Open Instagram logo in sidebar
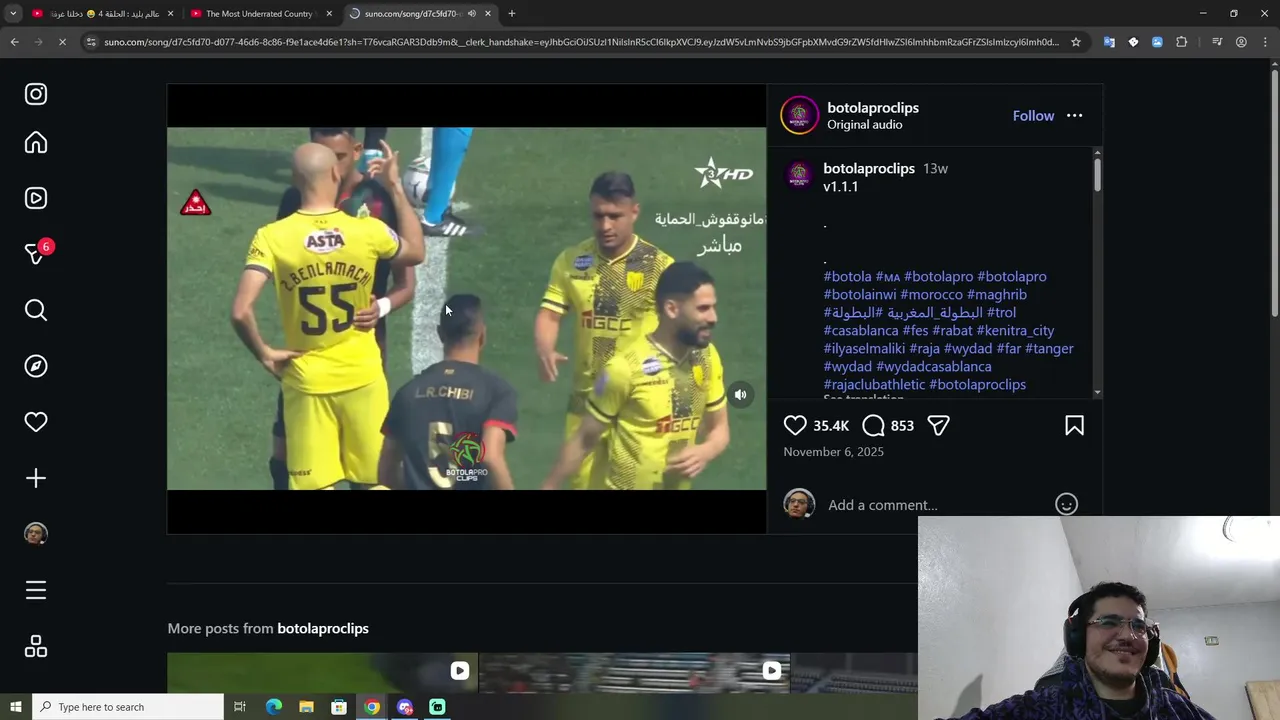The width and height of the screenshot is (1280, 720). click(36, 94)
